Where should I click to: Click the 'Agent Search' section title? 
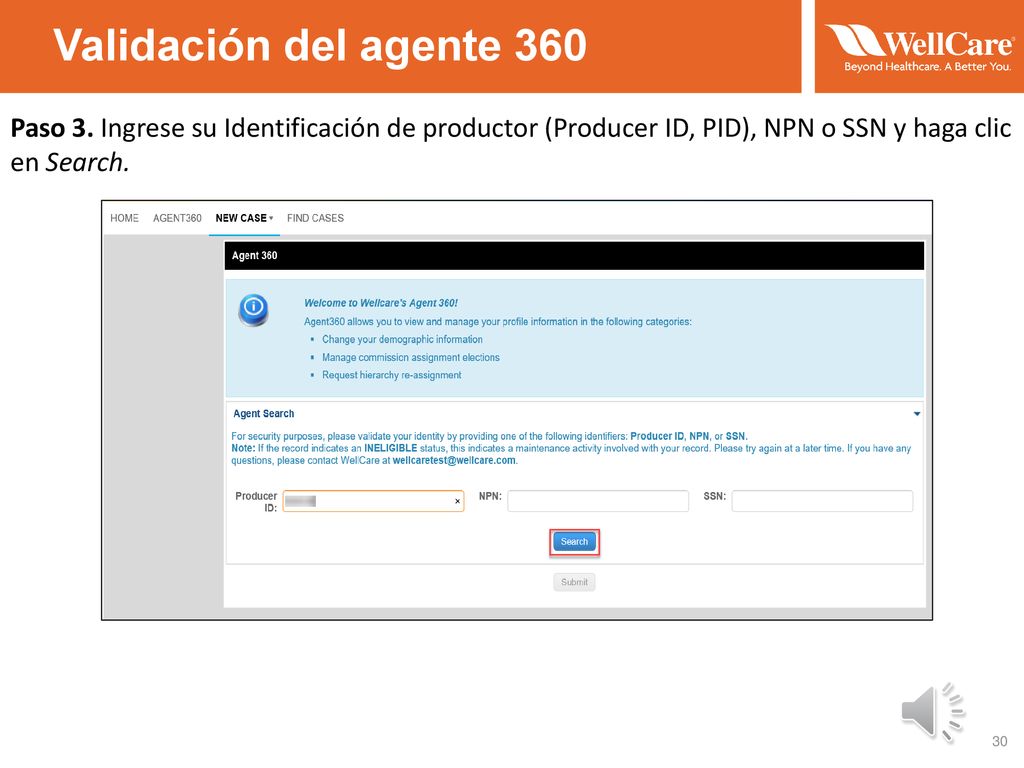click(264, 413)
